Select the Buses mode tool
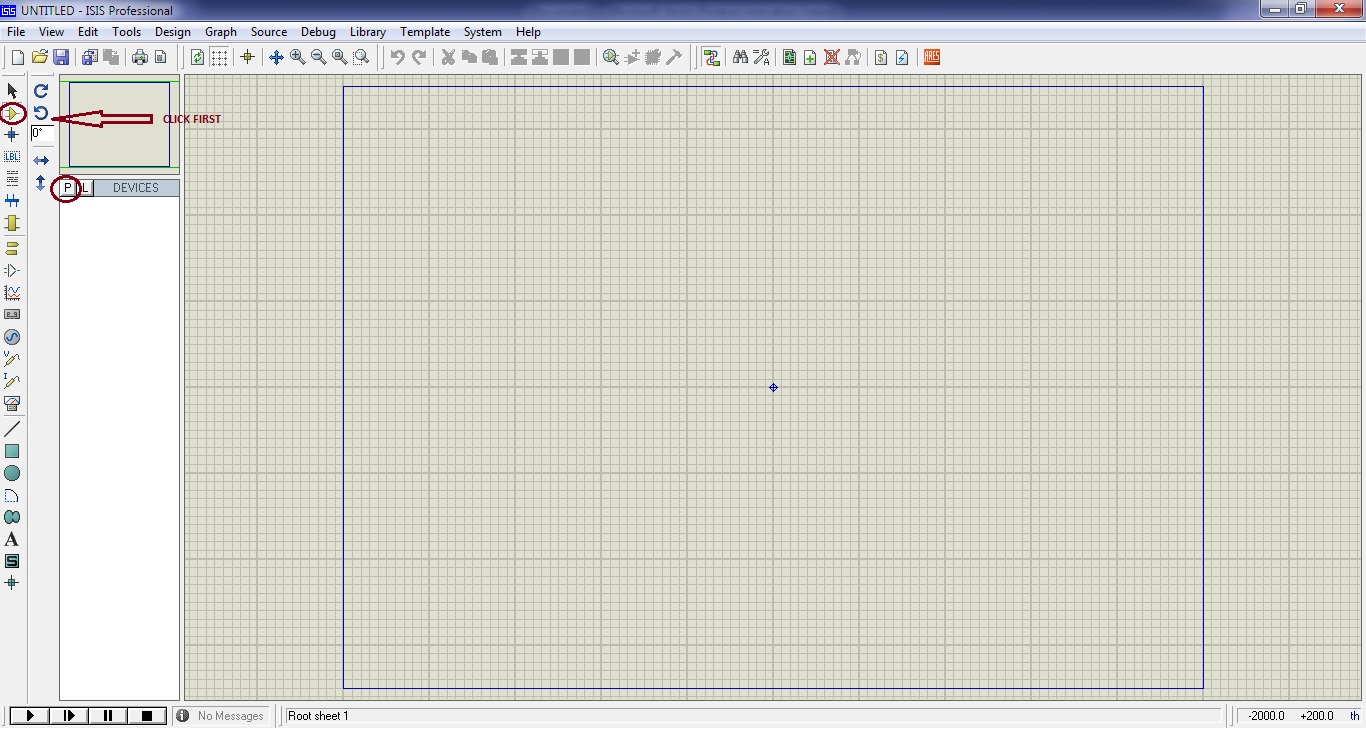This screenshot has height=729, width=1366. (12, 200)
